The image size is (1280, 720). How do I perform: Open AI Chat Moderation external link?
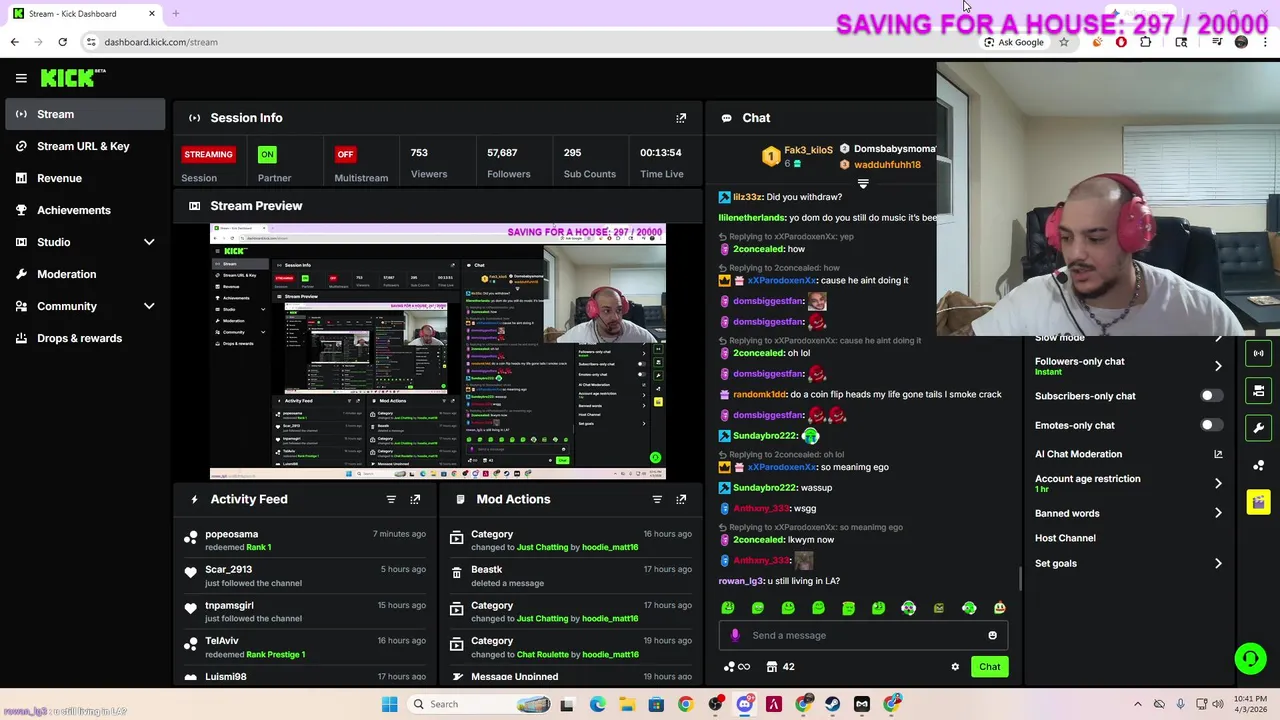click(x=1218, y=454)
